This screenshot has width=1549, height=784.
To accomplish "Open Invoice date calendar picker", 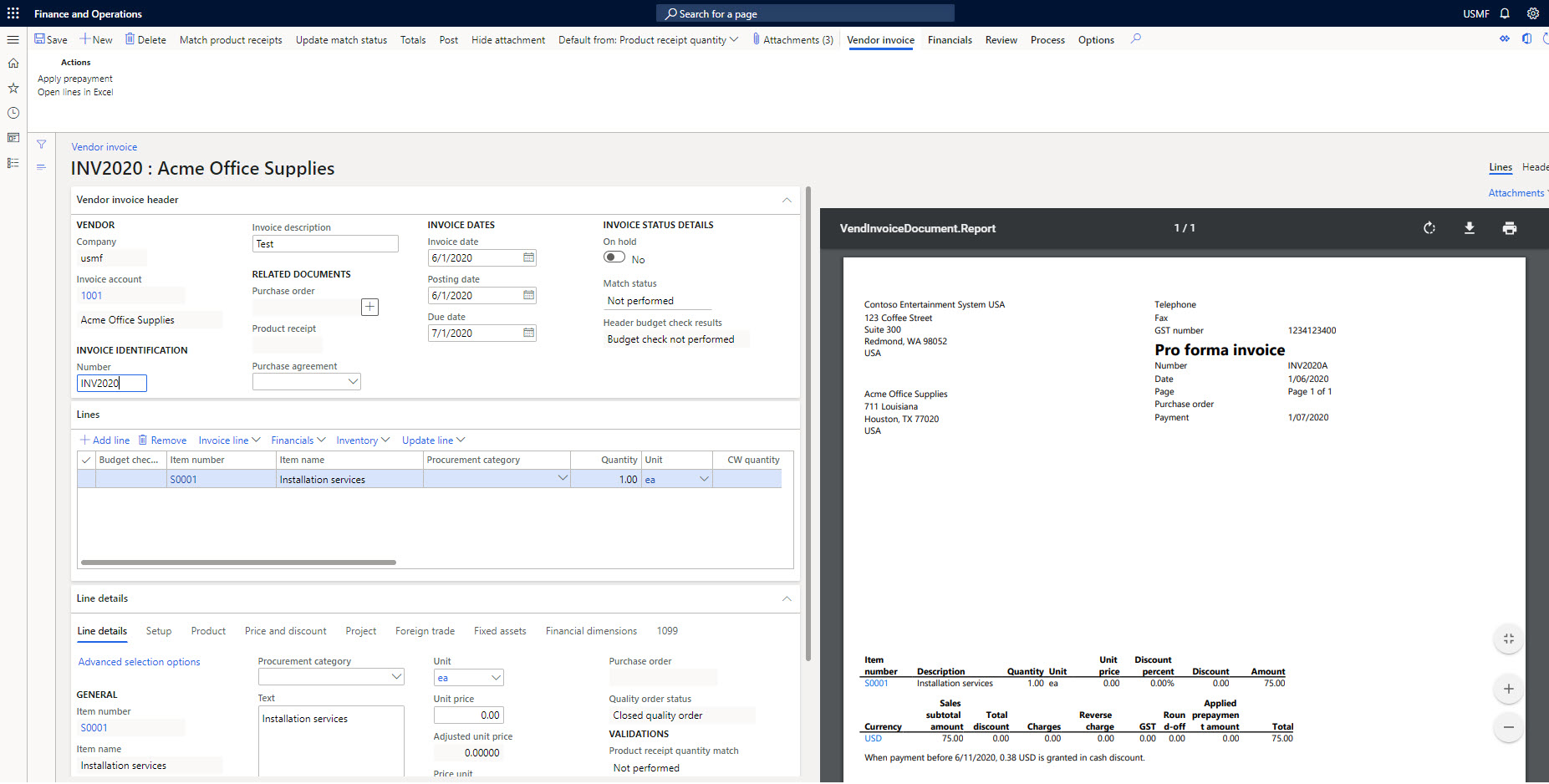I will 528,257.
